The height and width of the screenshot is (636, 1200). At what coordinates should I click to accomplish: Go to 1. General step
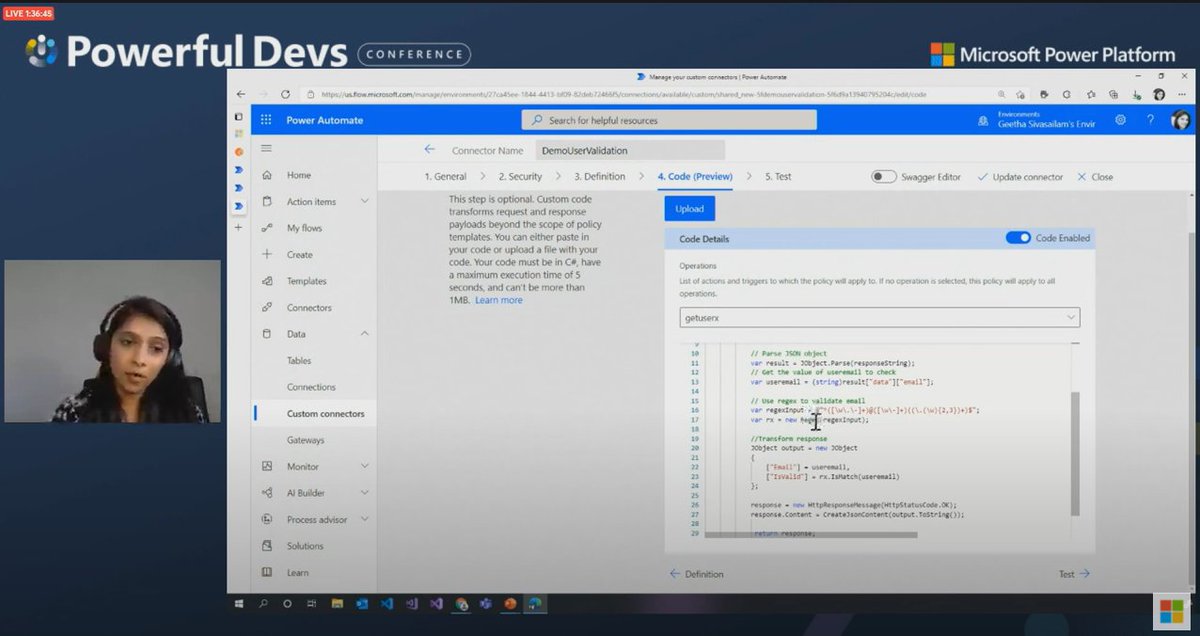[445, 177]
